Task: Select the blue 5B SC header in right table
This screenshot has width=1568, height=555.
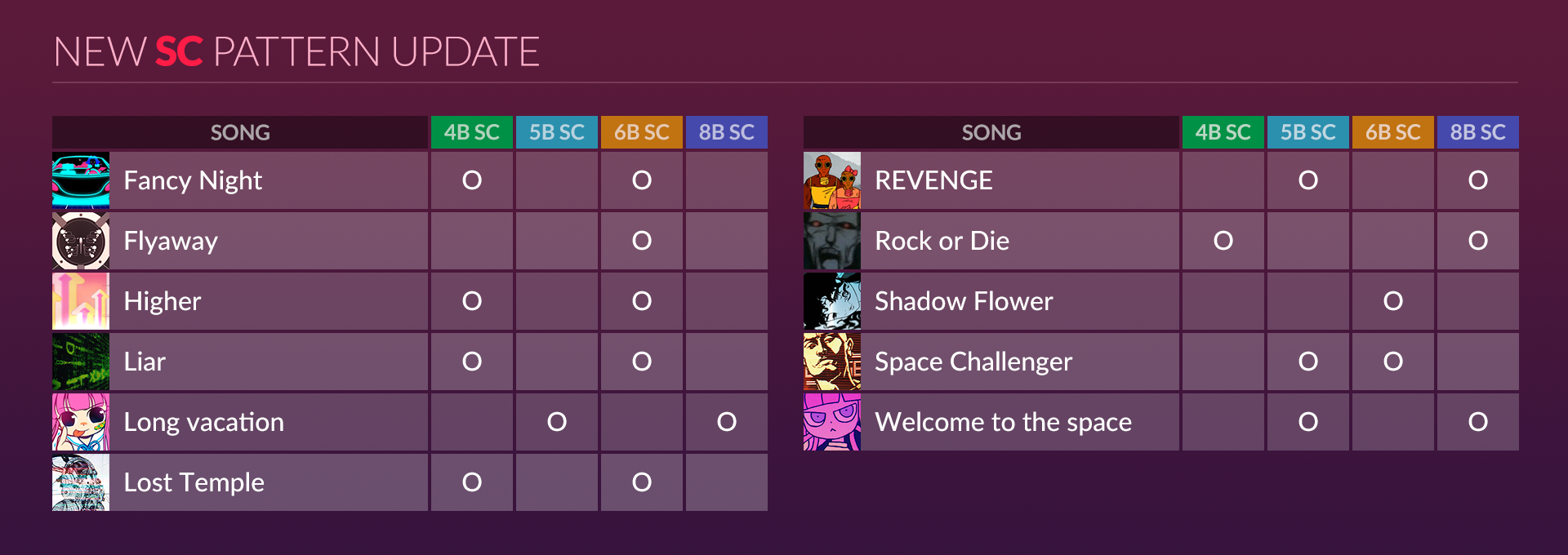Action: coord(1308,132)
